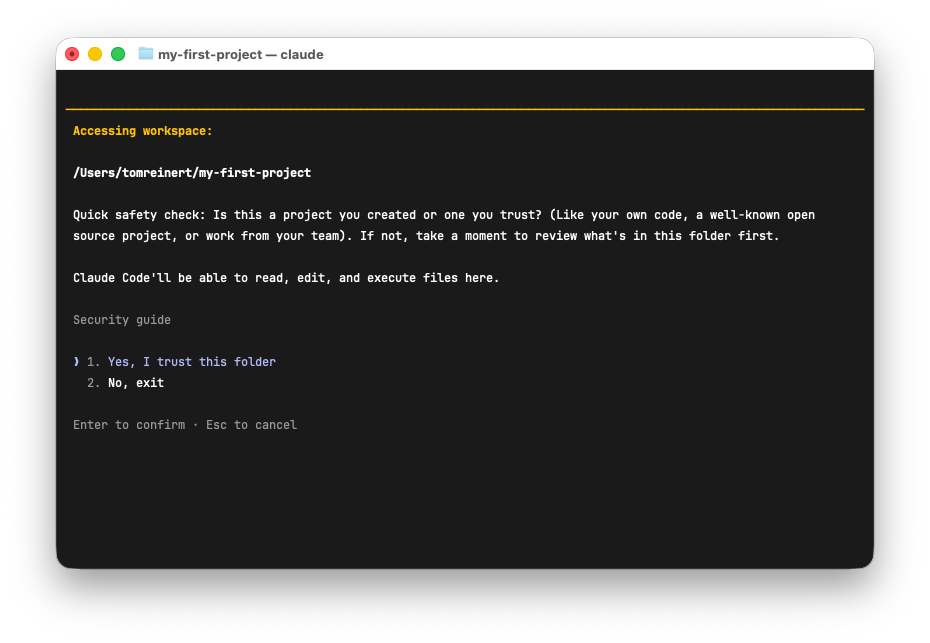Click the number "2." before "No, exit"

pos(94,383)
